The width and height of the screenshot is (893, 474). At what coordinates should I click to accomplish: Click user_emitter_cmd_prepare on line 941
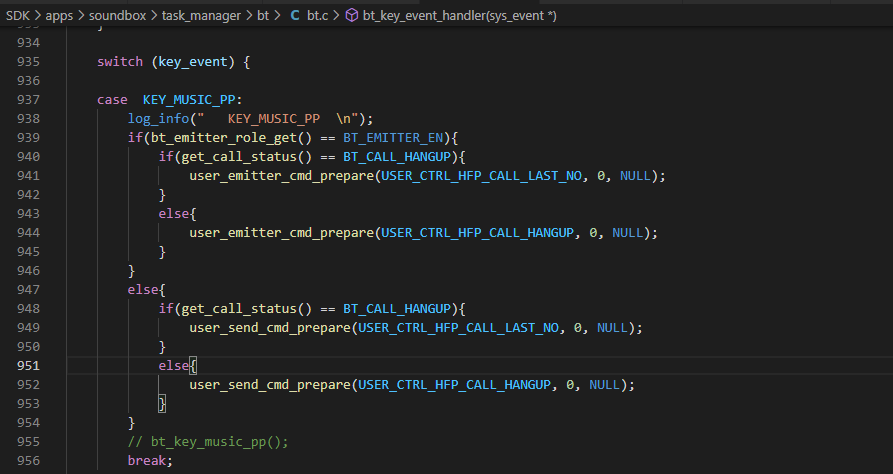[x=281, y=175]
